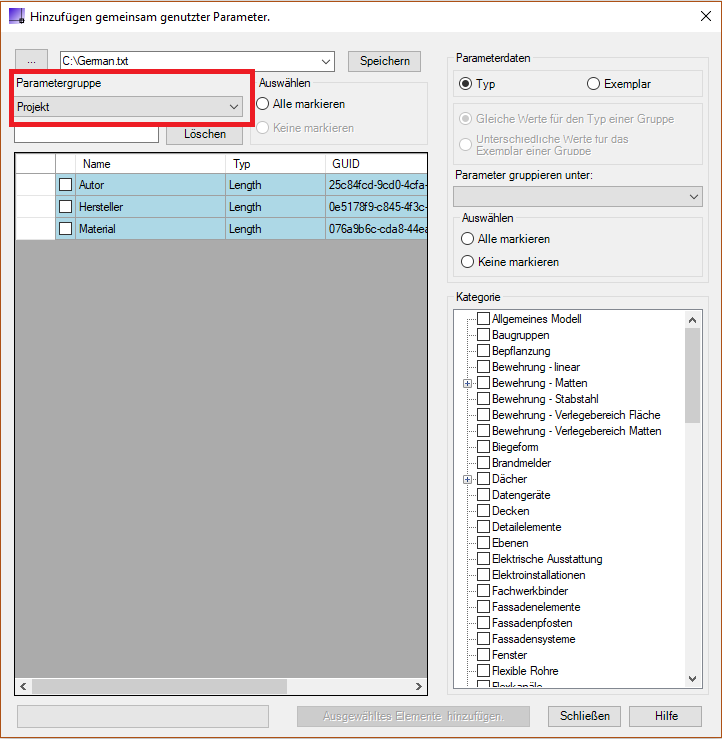Click the text field beside Löschen
Image resolution: width=722 pixels, height=739 pixels.
point(87,134)
